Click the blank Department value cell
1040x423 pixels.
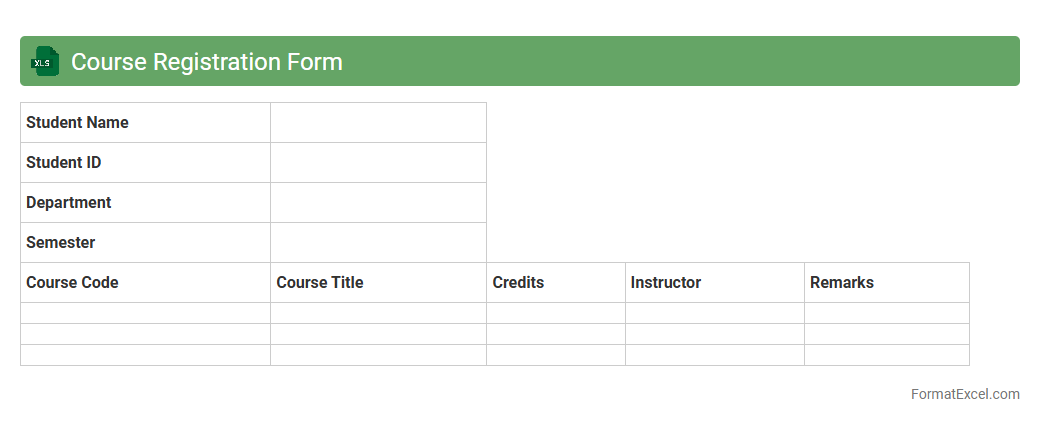tap(378, 203)
